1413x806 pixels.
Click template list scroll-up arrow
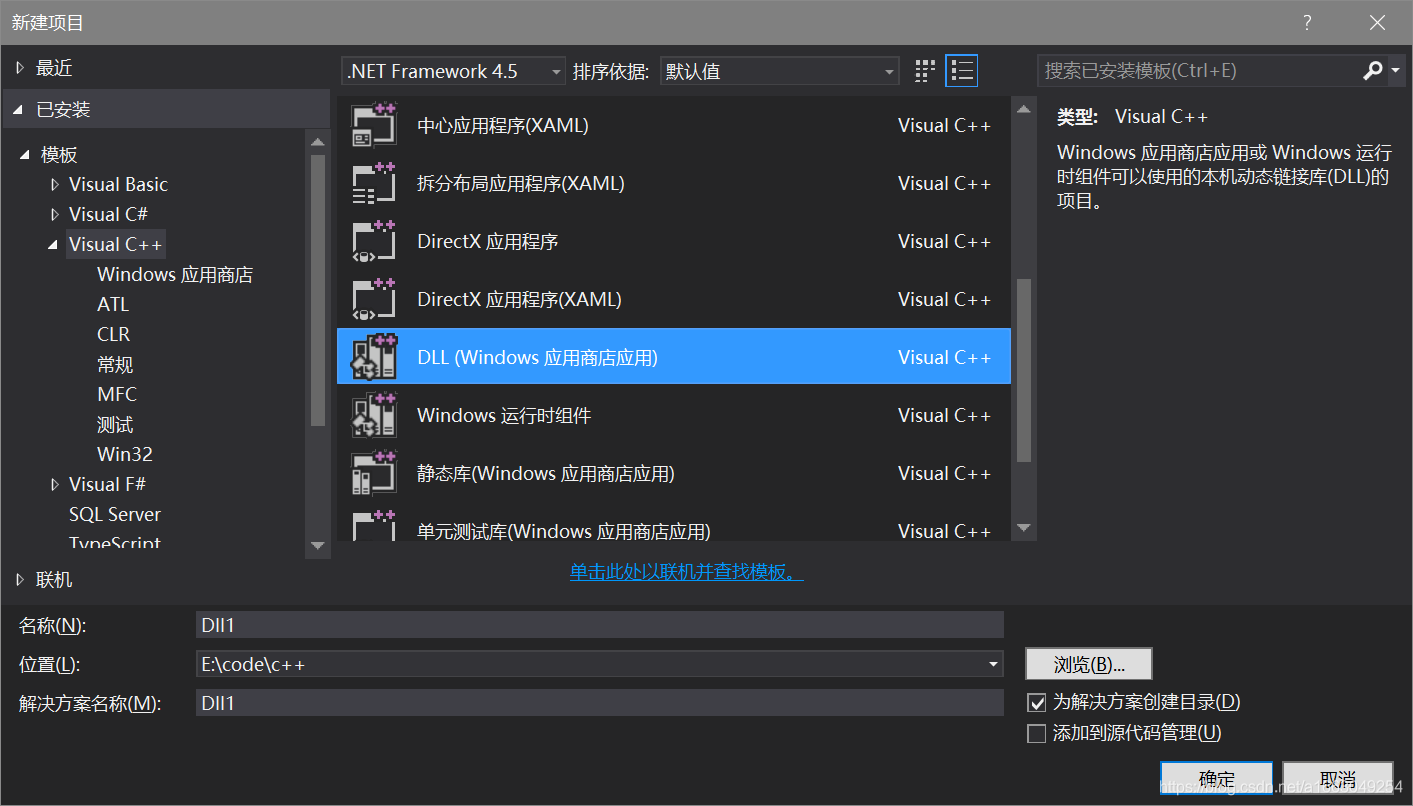tap(1023, 108)
